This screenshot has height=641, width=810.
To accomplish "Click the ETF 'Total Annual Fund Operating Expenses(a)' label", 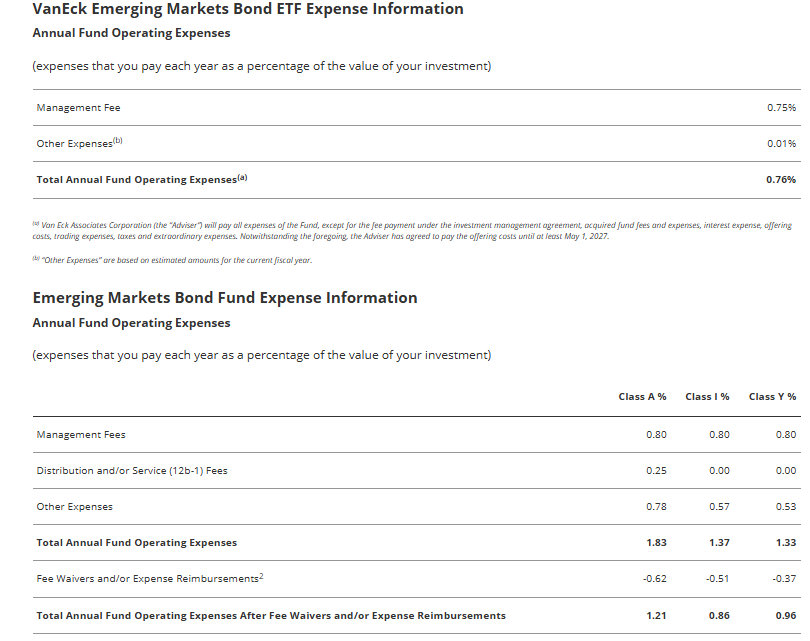I will (x=142, y=179).
